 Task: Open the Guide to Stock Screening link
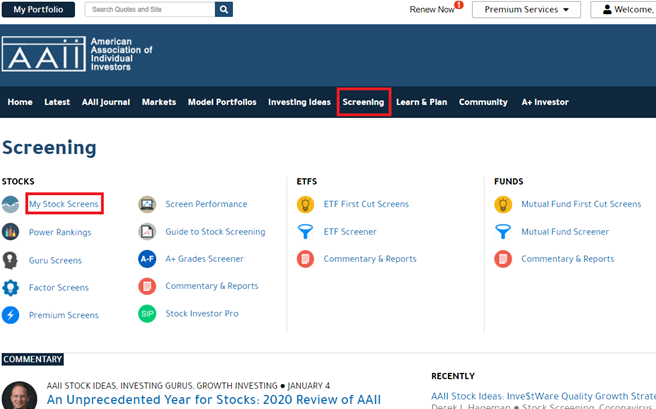tap(215, 232)
